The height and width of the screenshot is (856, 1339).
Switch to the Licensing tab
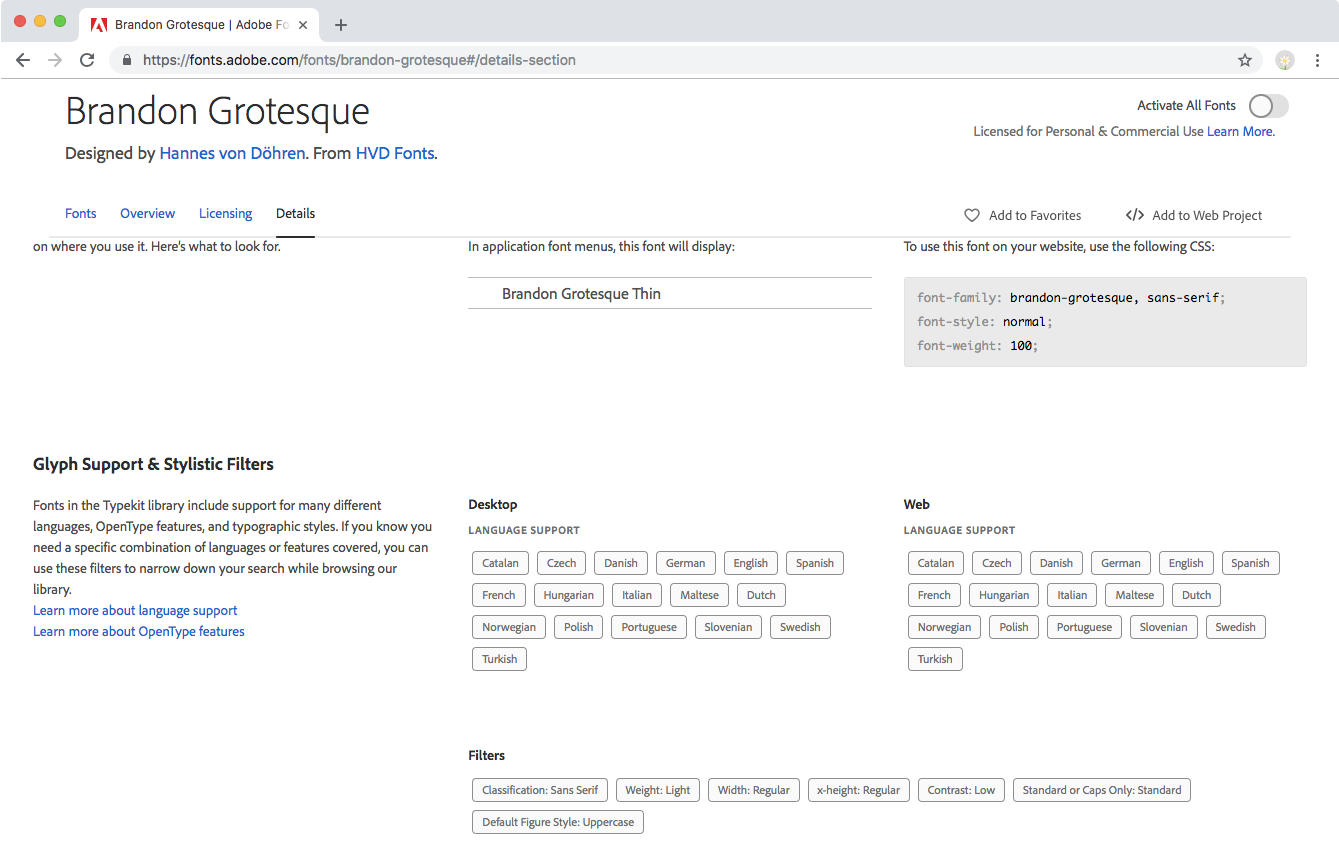[x=225, y=213]
